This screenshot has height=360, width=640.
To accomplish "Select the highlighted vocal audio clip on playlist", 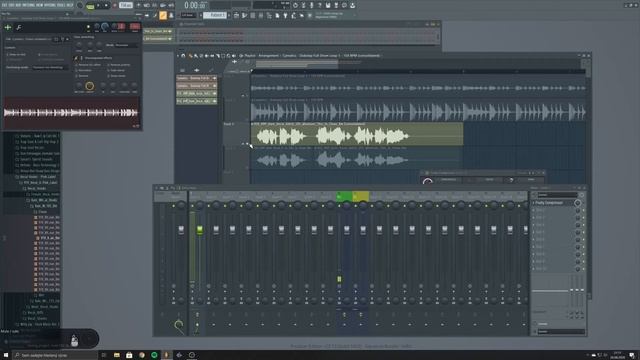I will (357, 134).
